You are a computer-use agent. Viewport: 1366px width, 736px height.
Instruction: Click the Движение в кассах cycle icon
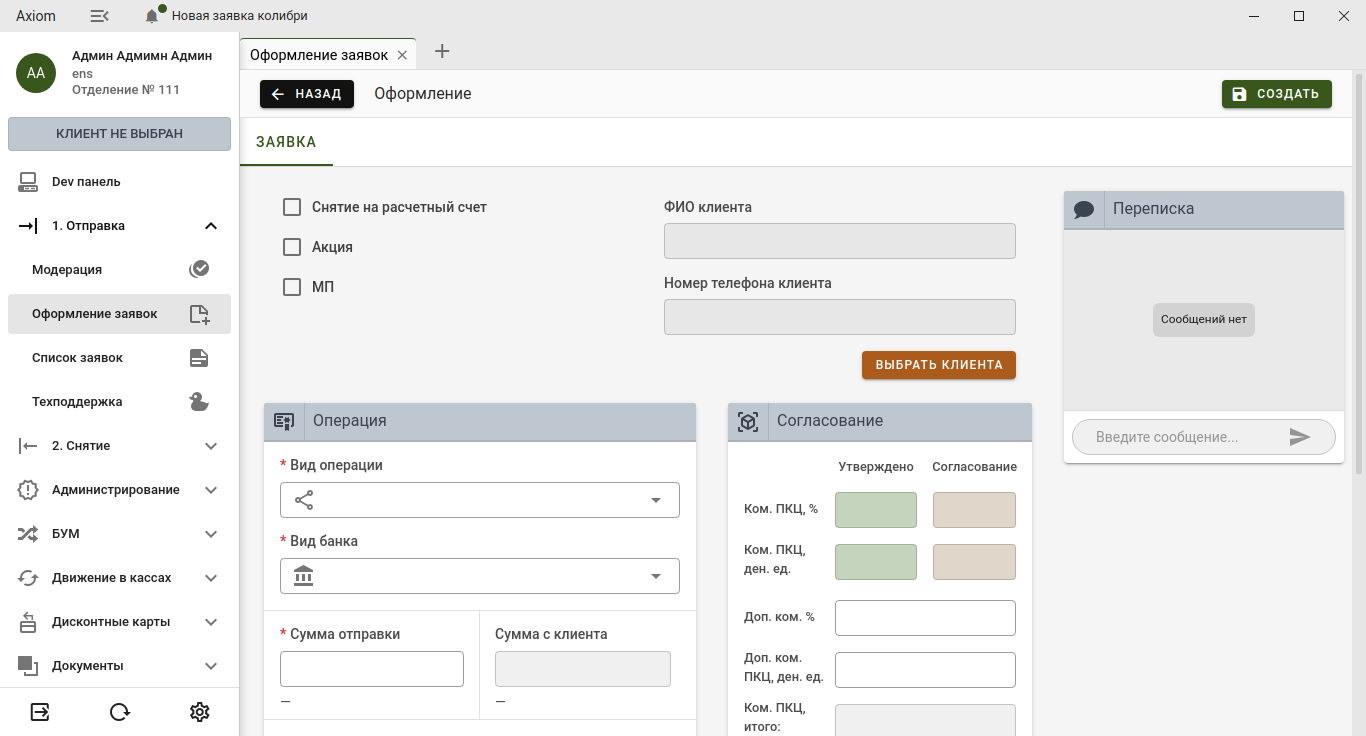28,578
